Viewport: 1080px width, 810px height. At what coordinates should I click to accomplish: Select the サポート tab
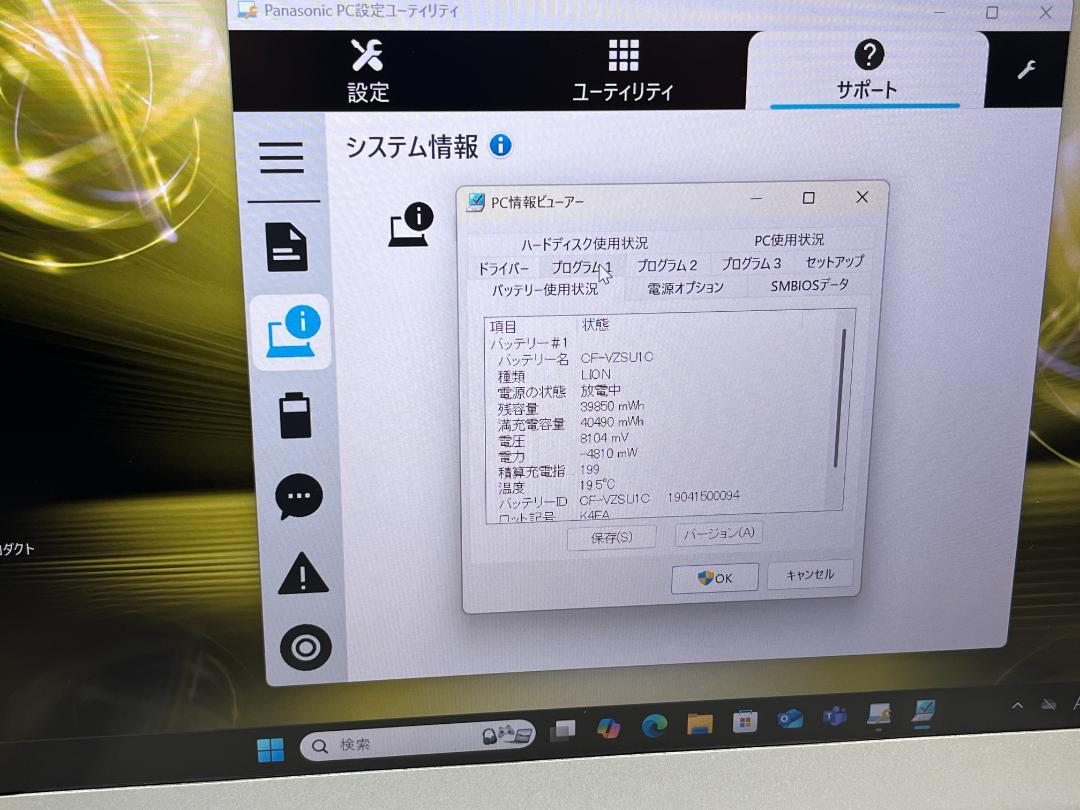[866, 71]
